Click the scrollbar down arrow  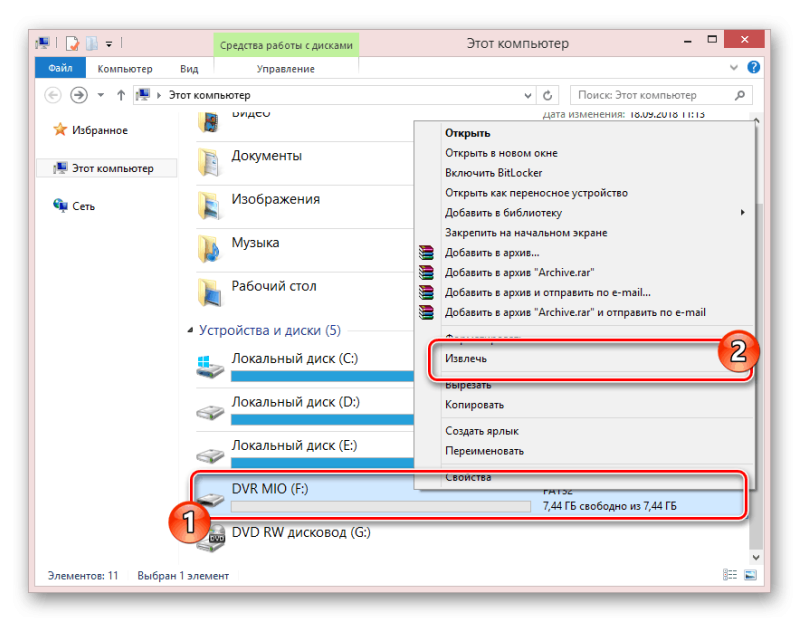click(x=756, y=558)
